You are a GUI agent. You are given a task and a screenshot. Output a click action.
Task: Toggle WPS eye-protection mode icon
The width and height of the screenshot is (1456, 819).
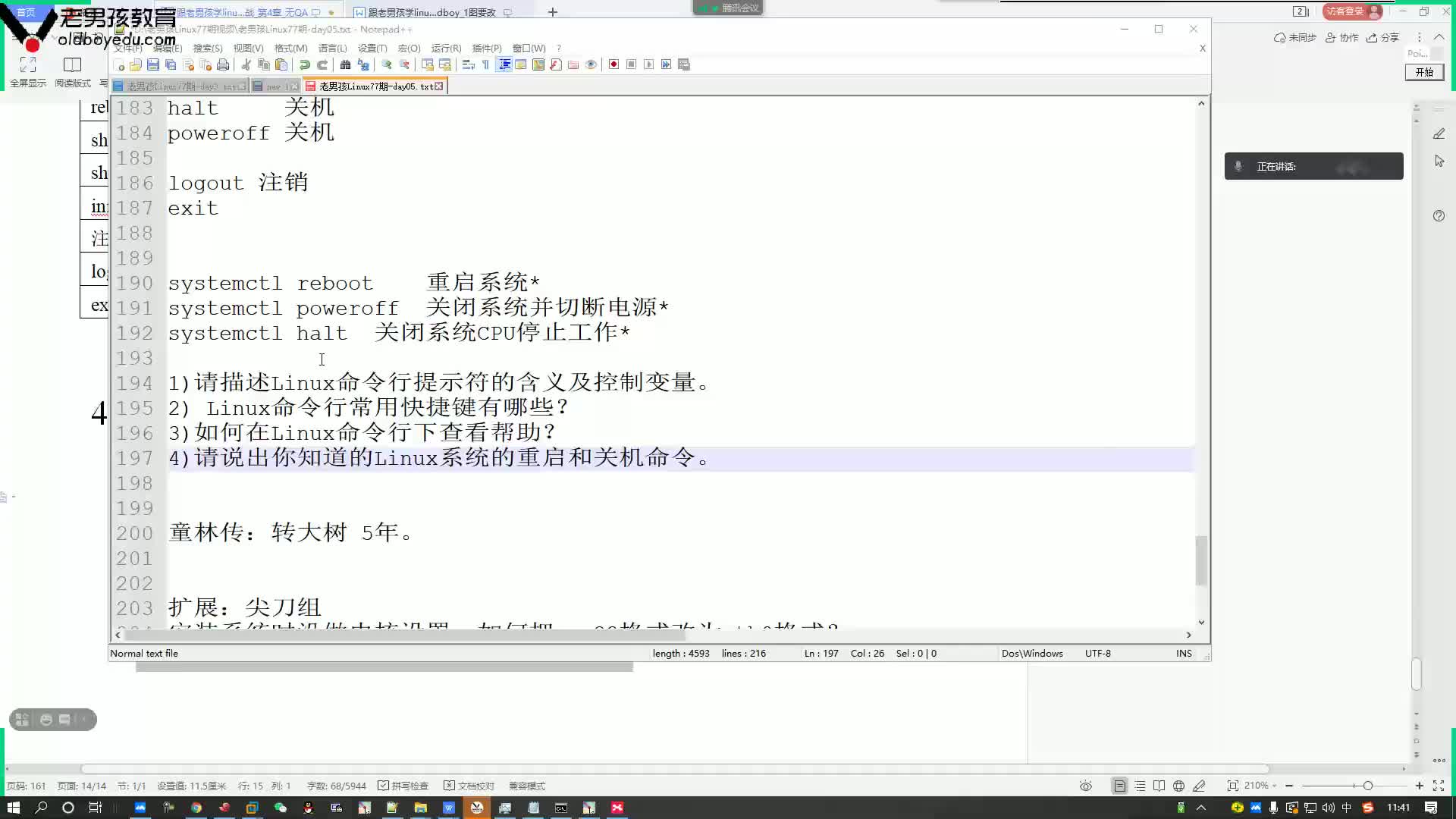click(1086, 786)
